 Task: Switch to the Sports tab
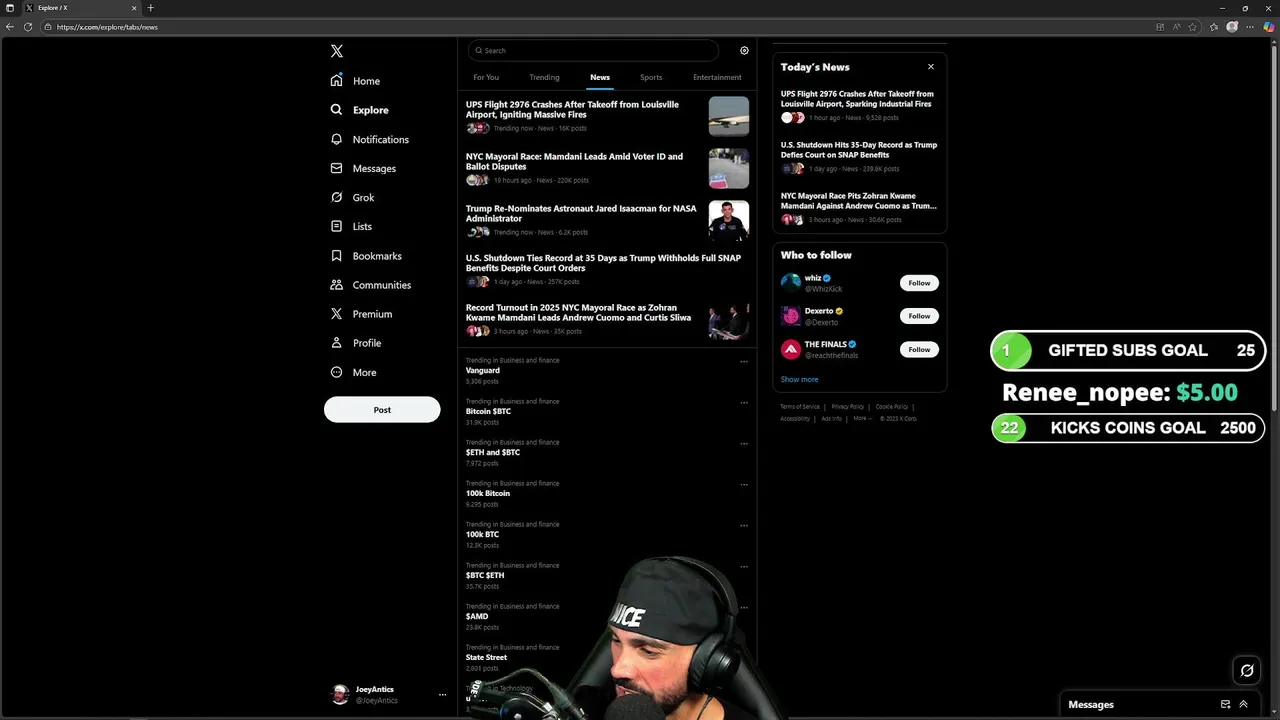coord(651,77)
